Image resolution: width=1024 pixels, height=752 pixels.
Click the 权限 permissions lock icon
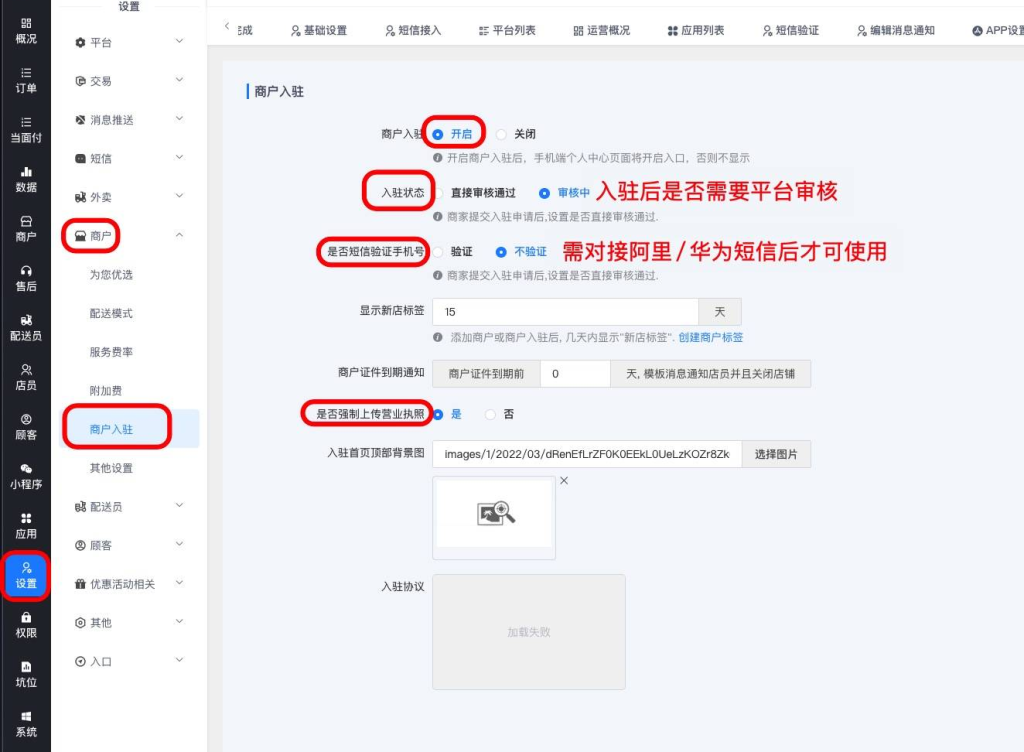pyautogui.click(x=25, y=624)
